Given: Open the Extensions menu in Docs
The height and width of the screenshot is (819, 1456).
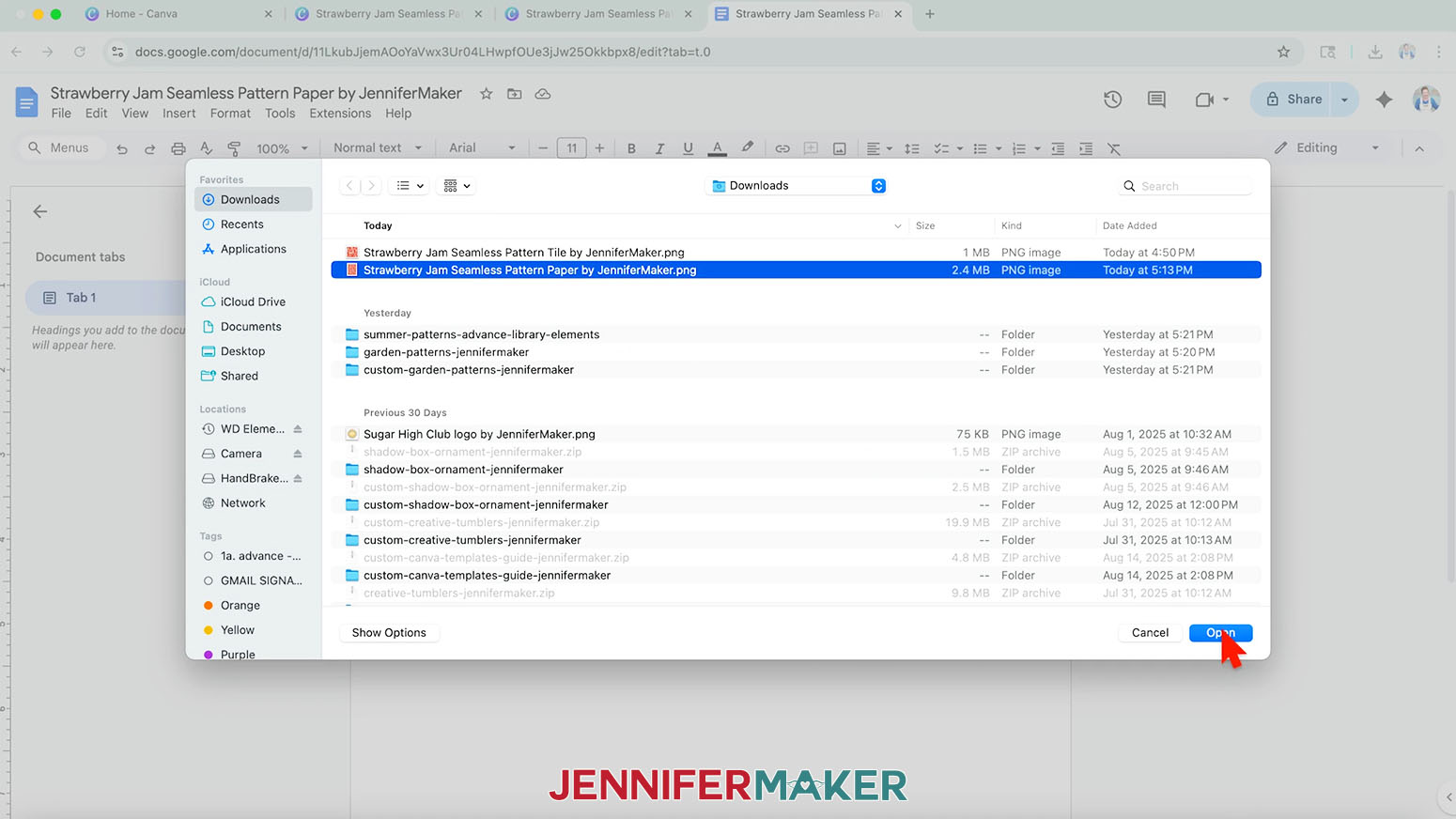Looking at the screenshot, I should click(340, 114).
